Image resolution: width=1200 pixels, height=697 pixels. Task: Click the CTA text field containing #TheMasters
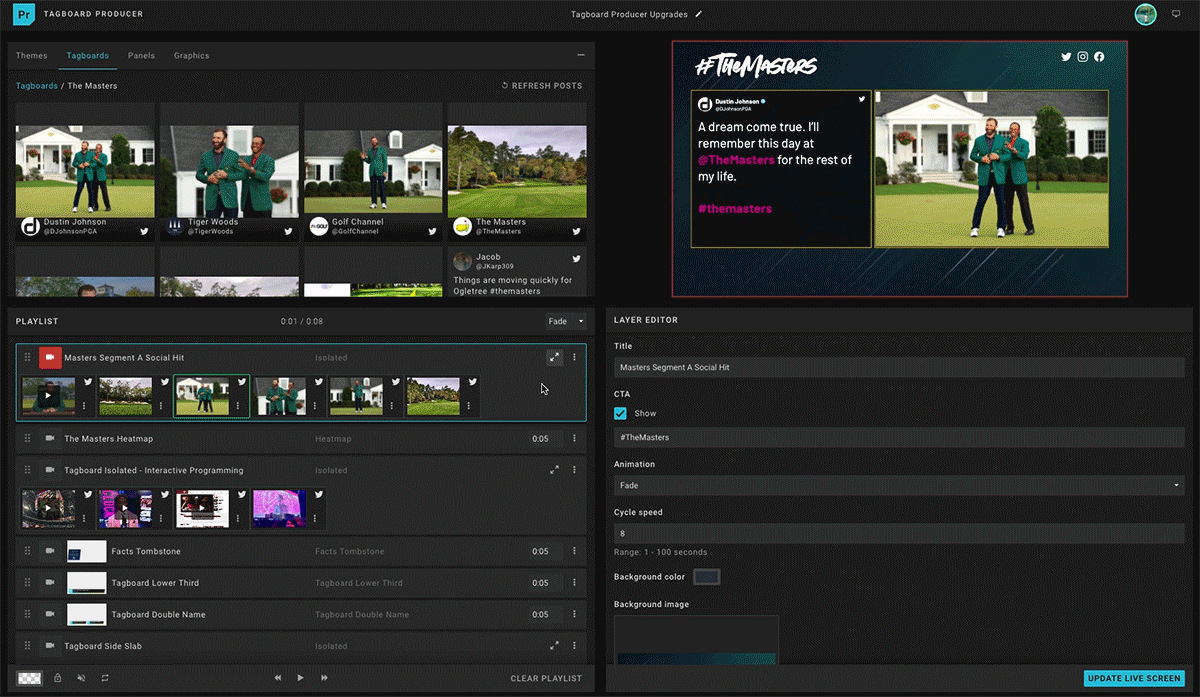pos(899,437)
